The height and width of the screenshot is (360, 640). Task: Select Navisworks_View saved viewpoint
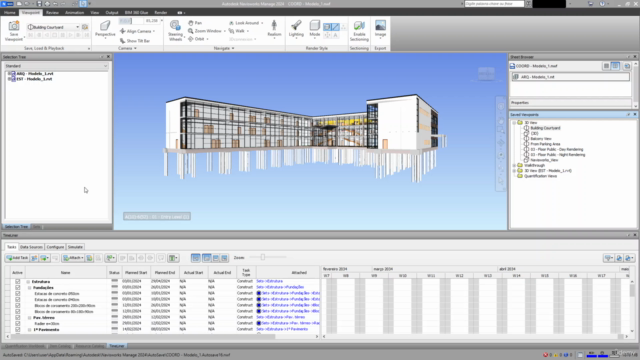coord(544,160)
